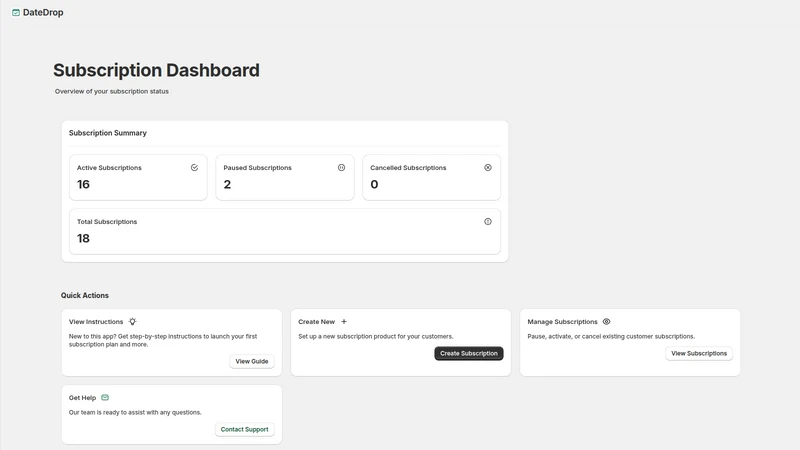
Task: Click the eye icon beside Manage Subscriptions
Action: coord(606,321)
